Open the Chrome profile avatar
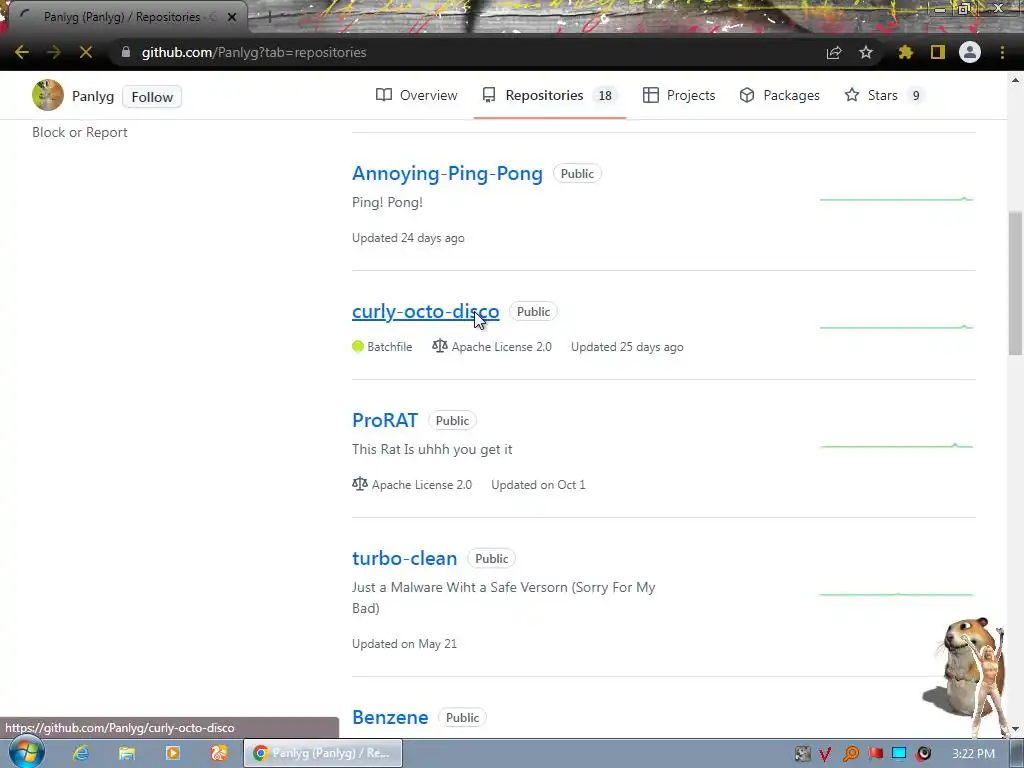1024x768 pixels. [970, 52]
